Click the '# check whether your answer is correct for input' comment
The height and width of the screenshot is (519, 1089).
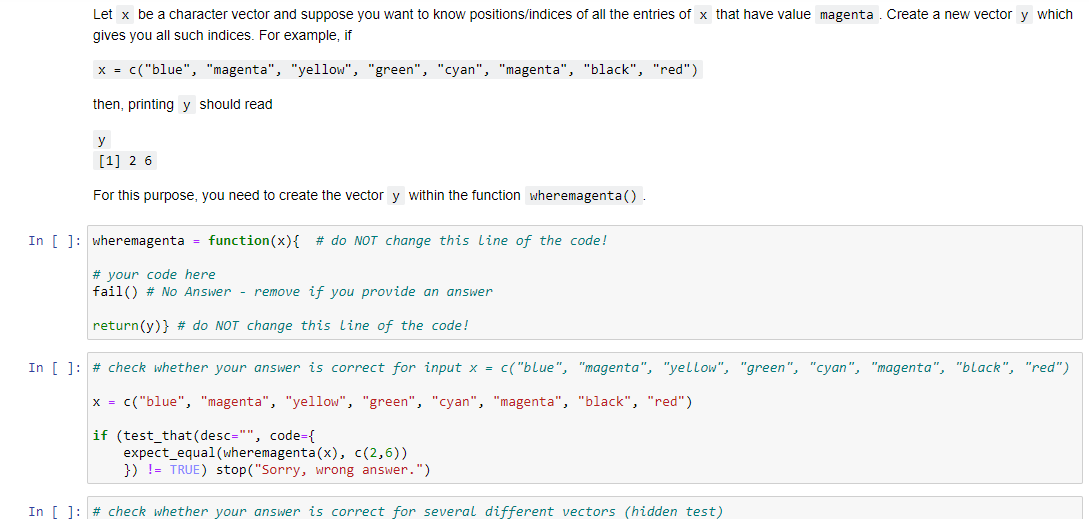[581, 368]
